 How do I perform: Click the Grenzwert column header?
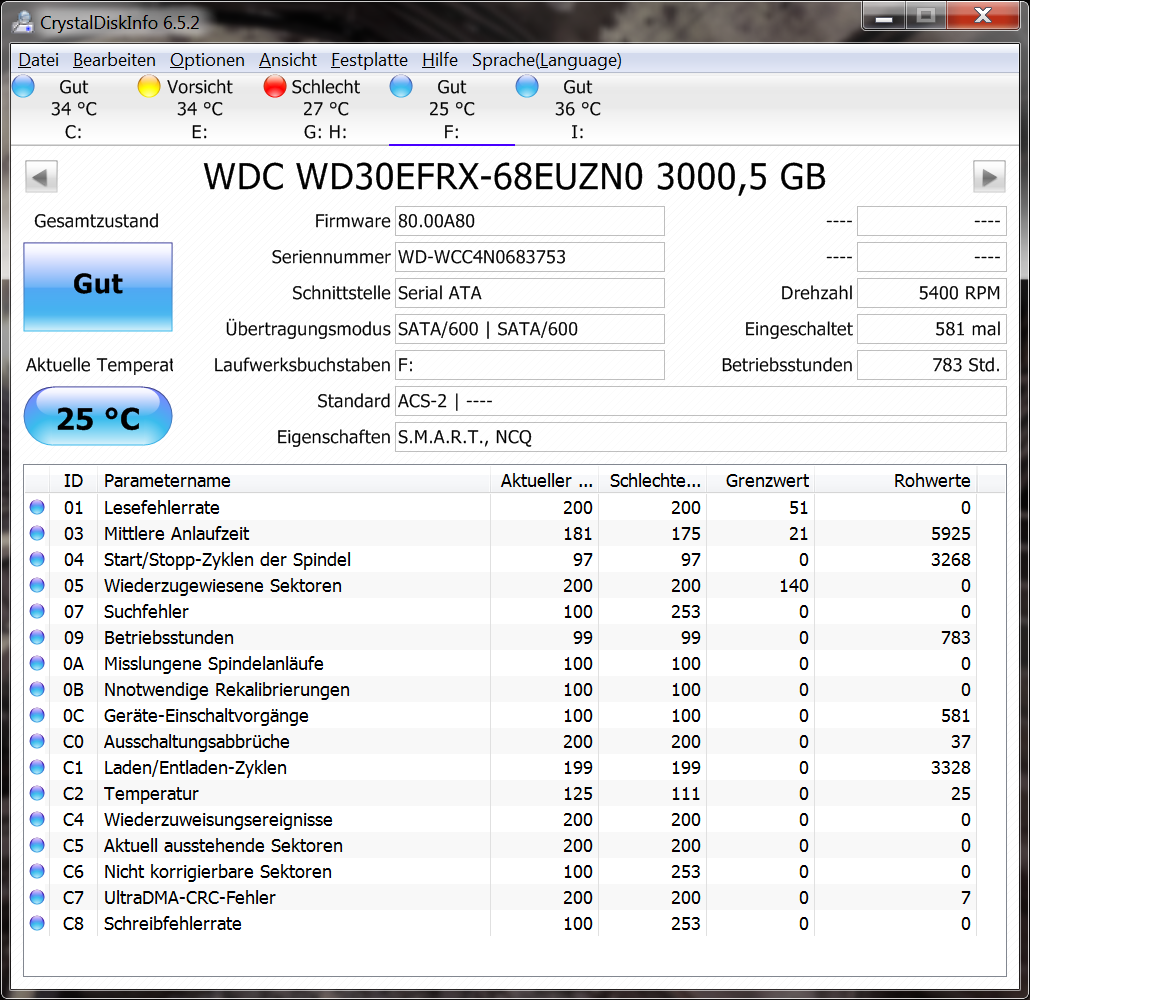pos(760,481)
